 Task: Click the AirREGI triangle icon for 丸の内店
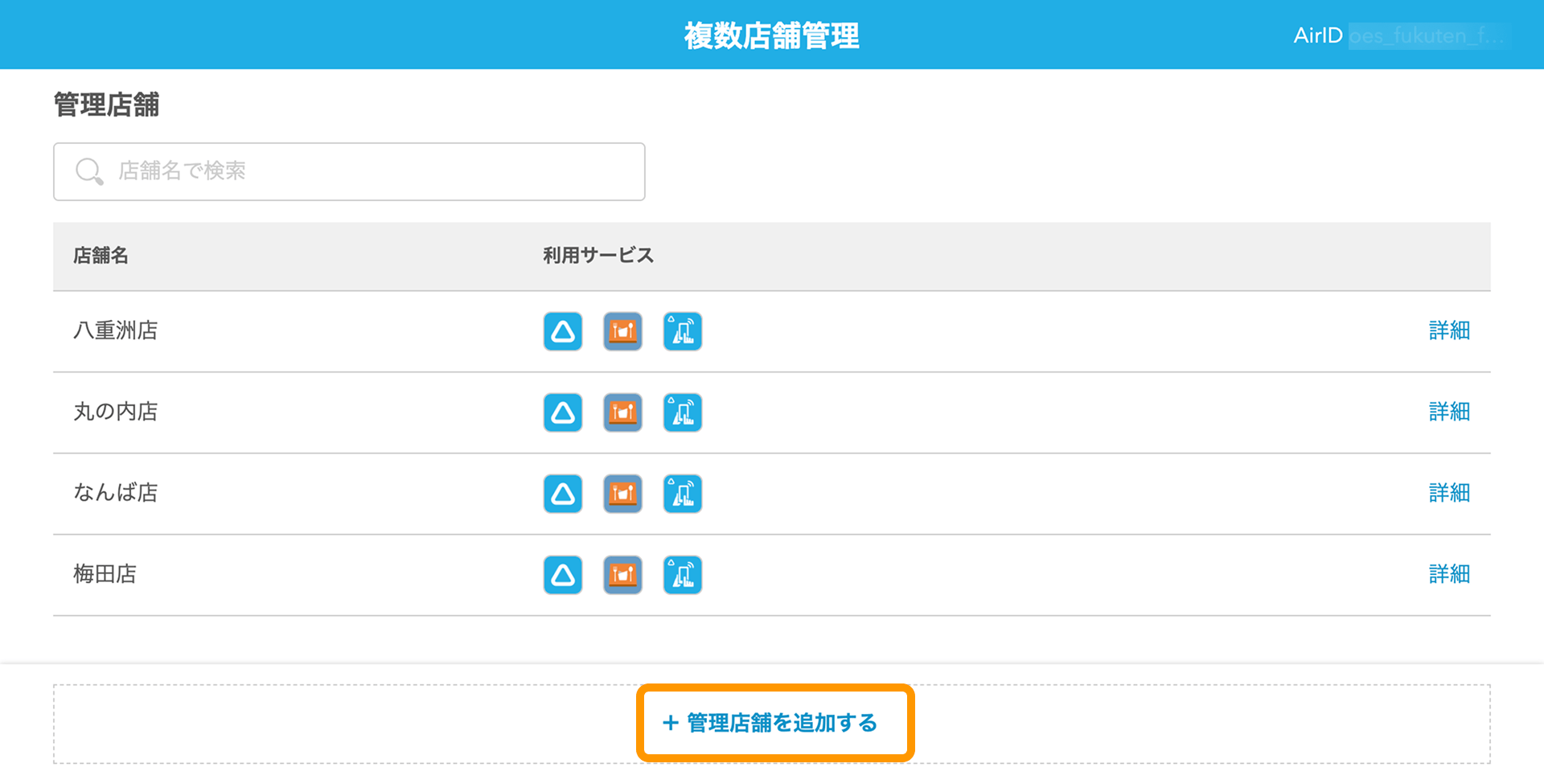(x=563, y=413)
